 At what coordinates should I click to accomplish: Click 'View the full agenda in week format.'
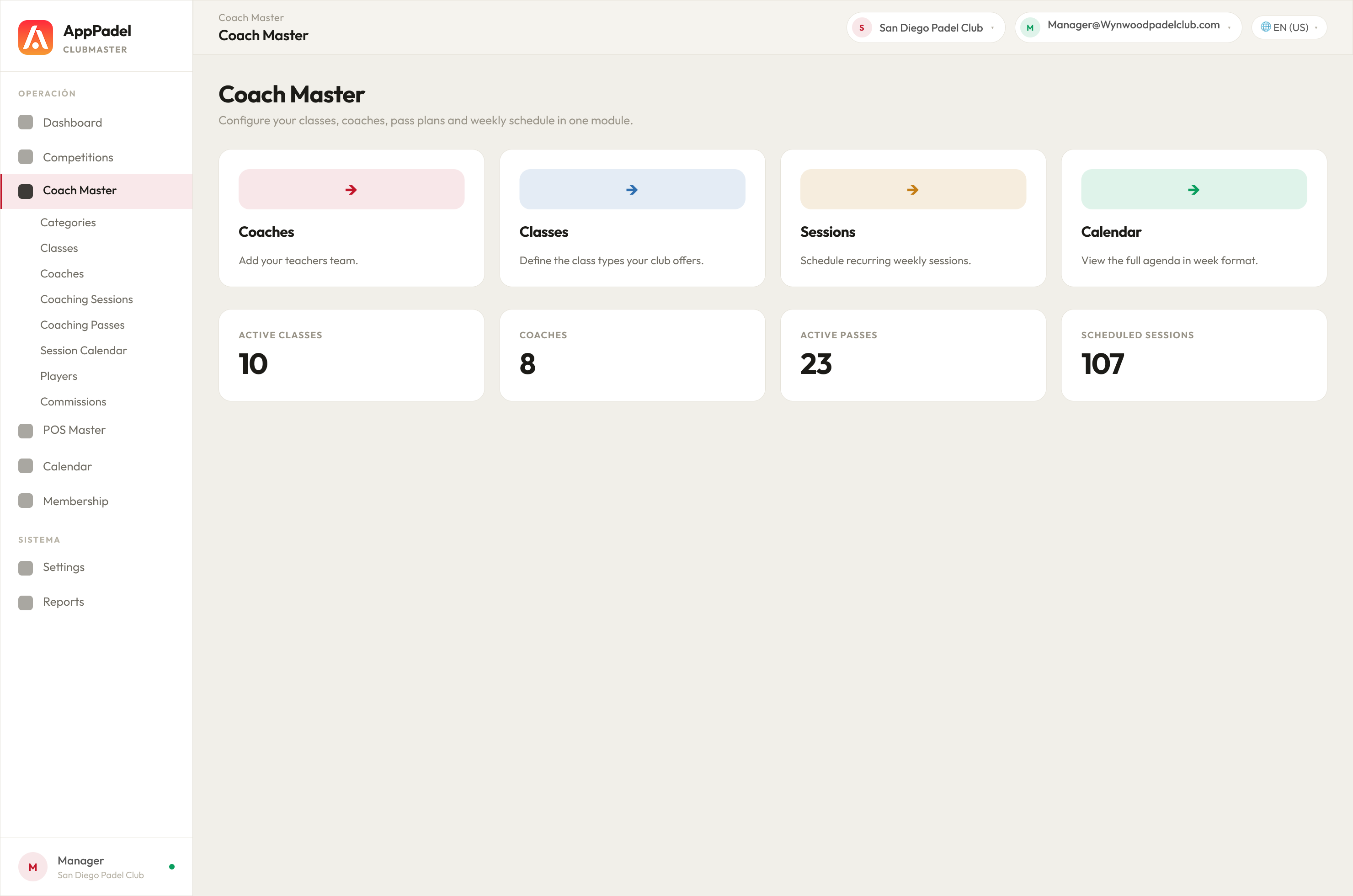click(x=1169, y=261)
